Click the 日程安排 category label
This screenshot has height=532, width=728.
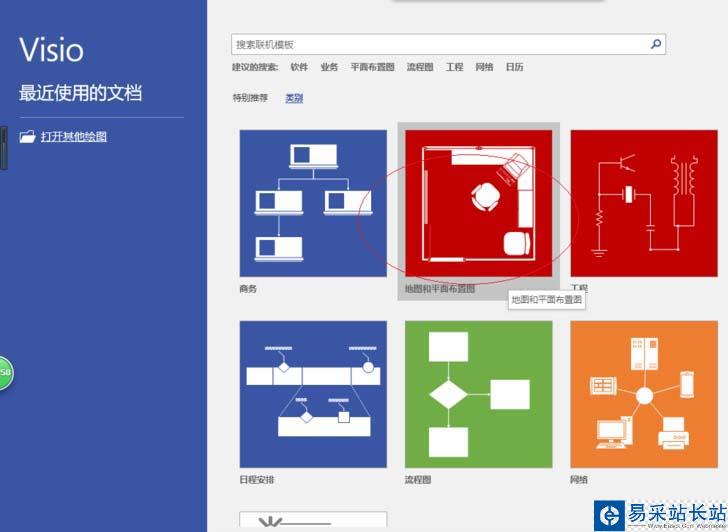[257, 480]
